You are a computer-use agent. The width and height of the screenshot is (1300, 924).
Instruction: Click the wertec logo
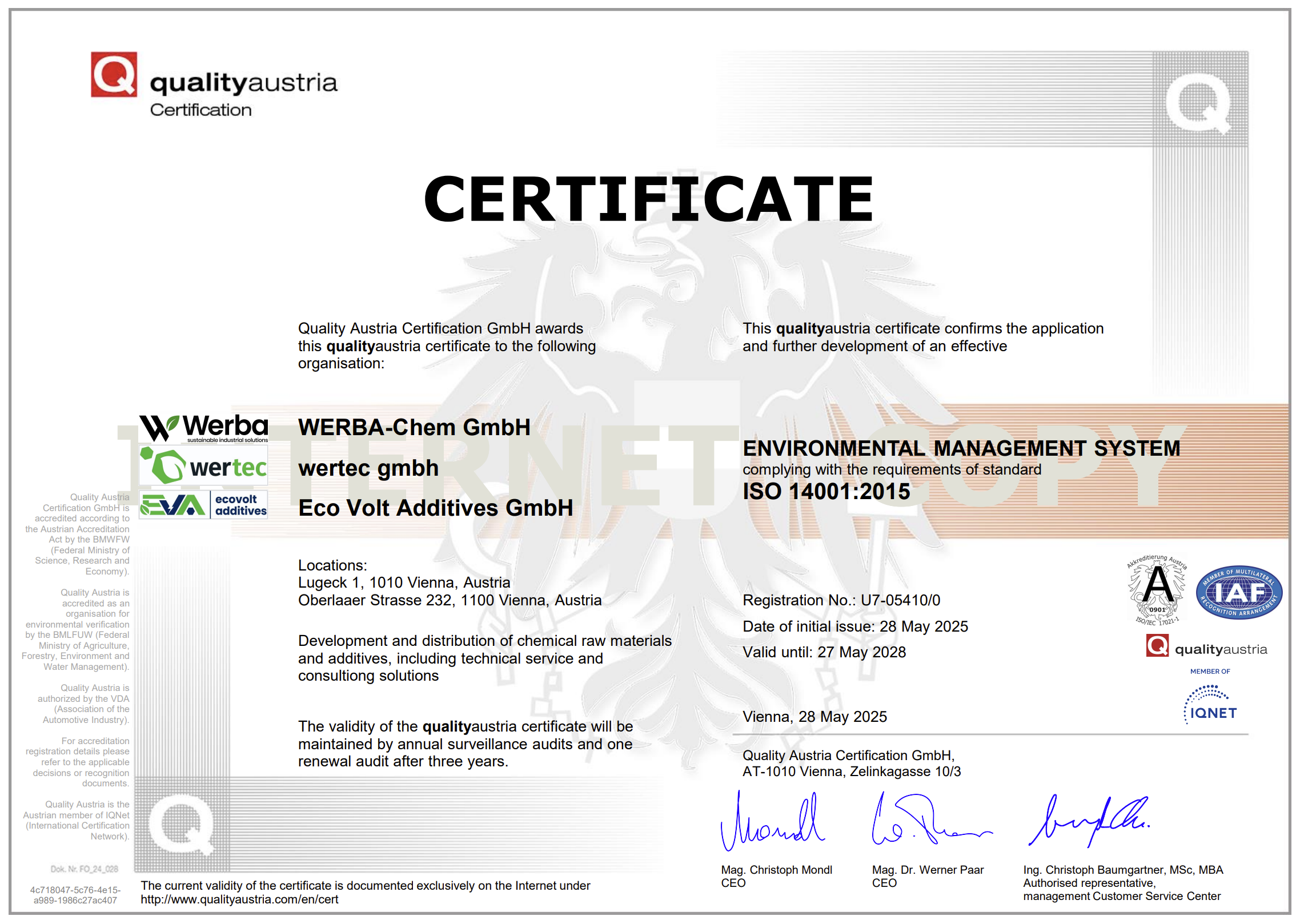coord(204,467)
